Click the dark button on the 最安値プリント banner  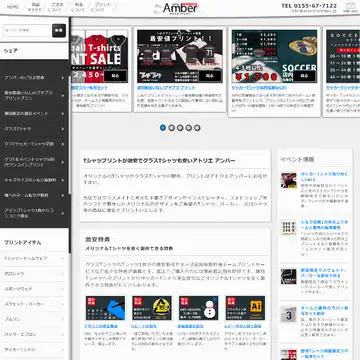pyautogui.click(x=210, y=76)
